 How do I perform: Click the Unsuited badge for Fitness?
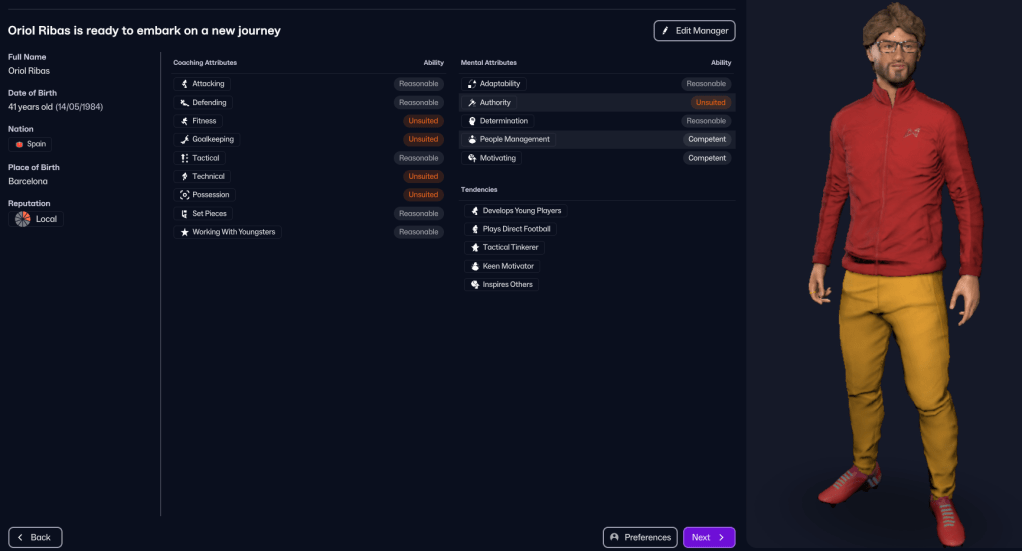point(423,121)
